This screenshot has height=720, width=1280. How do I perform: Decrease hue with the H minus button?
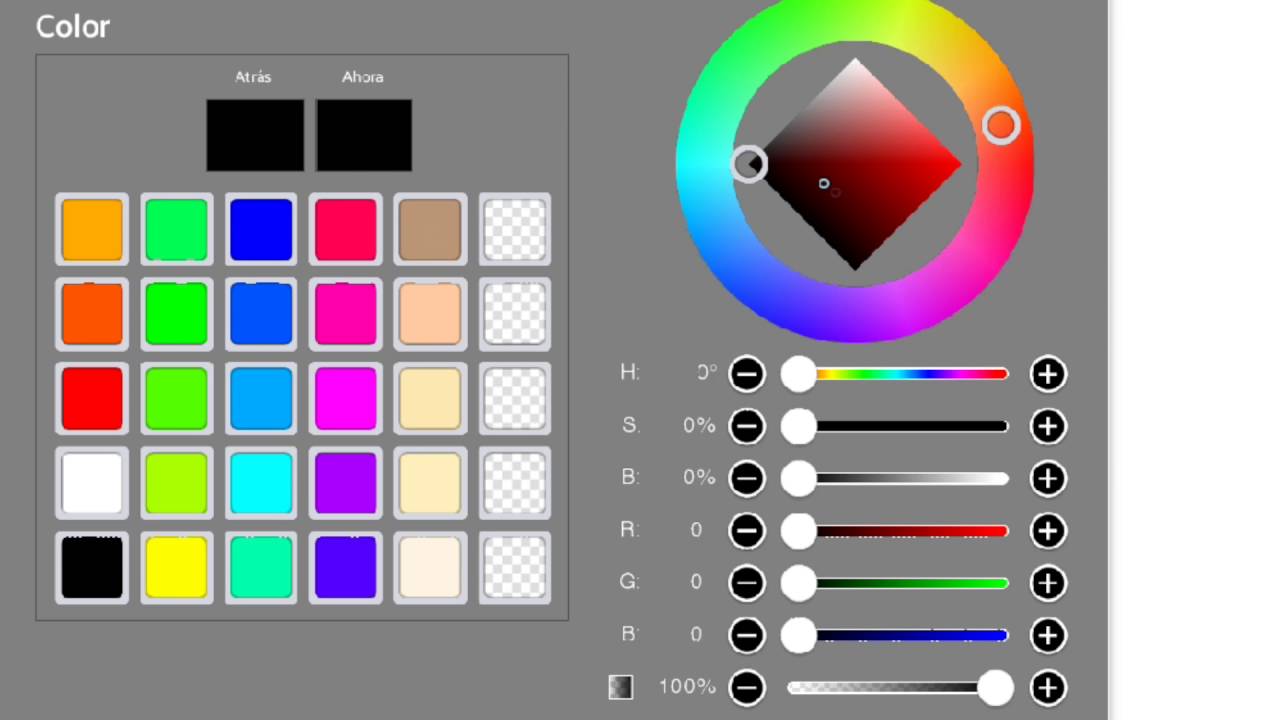pyautogui.click(x=747, y=374)
